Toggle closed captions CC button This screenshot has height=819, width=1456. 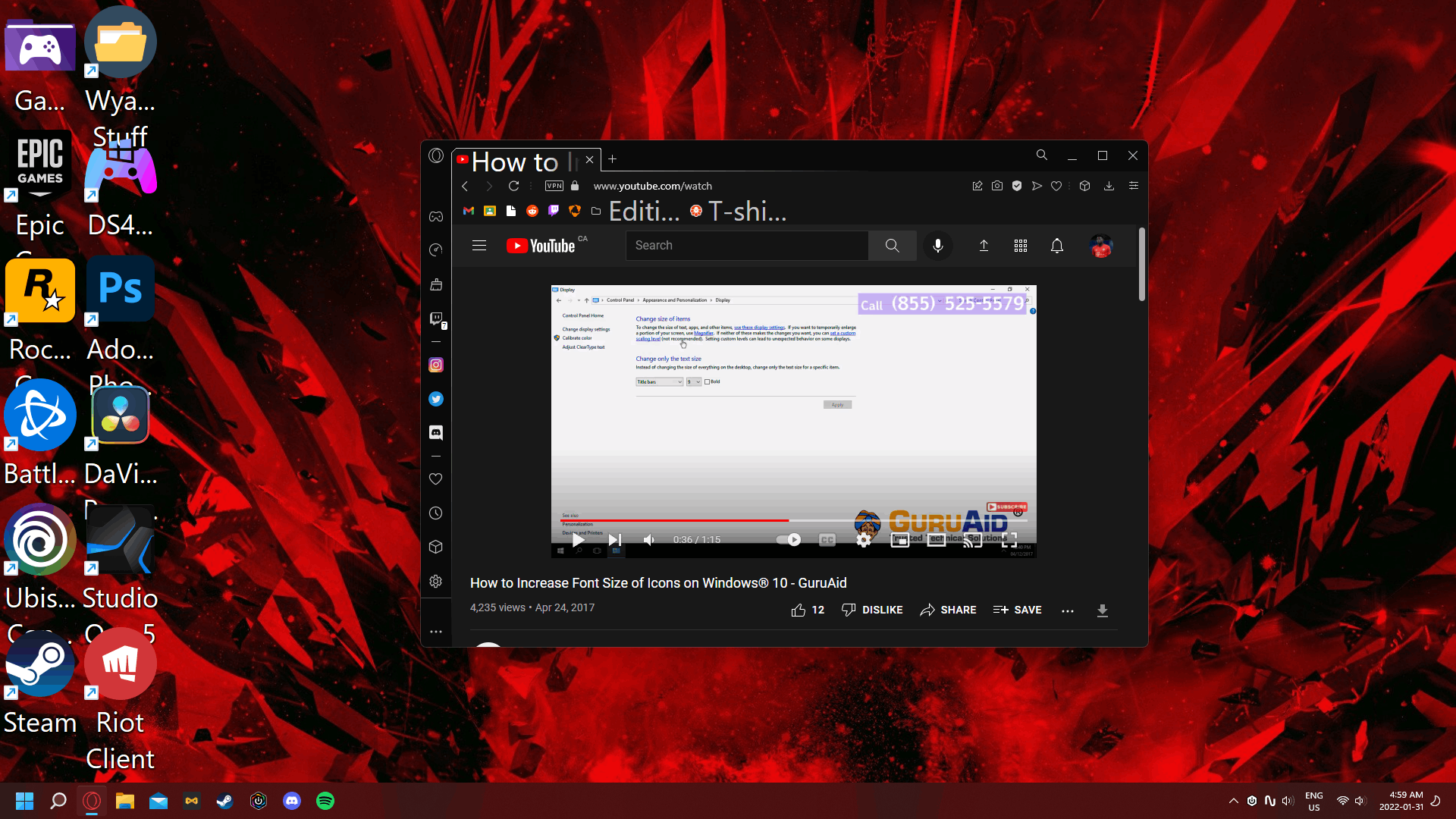(827, 540)
